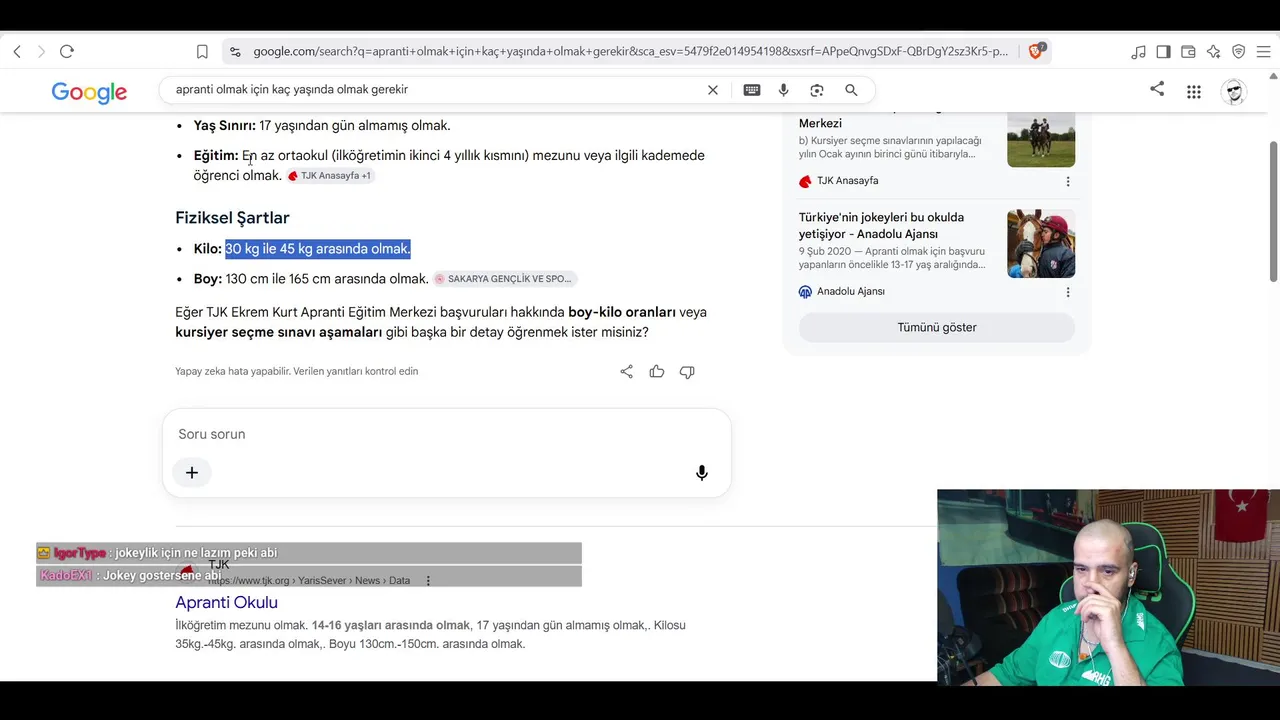Click the 'Yapay zeka hata yapabilir' disclaimer

coord(296,371)
